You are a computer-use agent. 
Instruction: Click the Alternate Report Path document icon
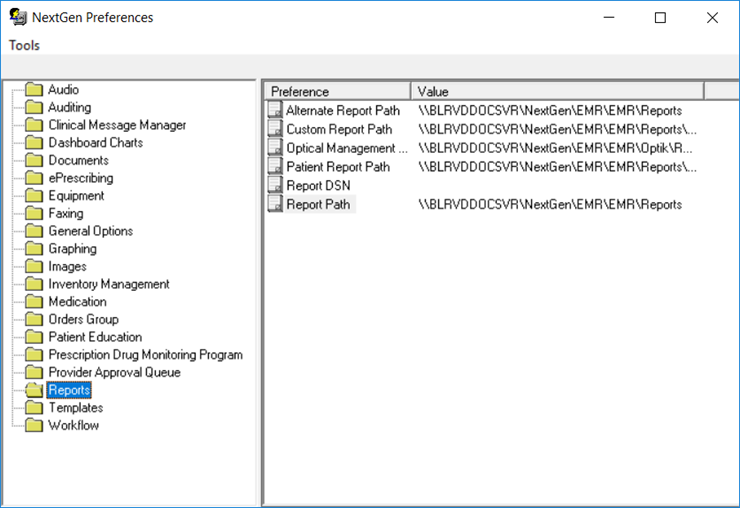pos(275,110)
